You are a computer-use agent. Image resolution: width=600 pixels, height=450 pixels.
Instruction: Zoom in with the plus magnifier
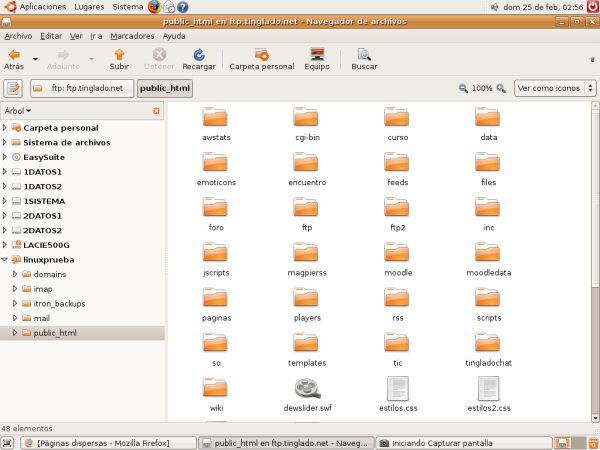pyautogui.click(x=501, y=88)
